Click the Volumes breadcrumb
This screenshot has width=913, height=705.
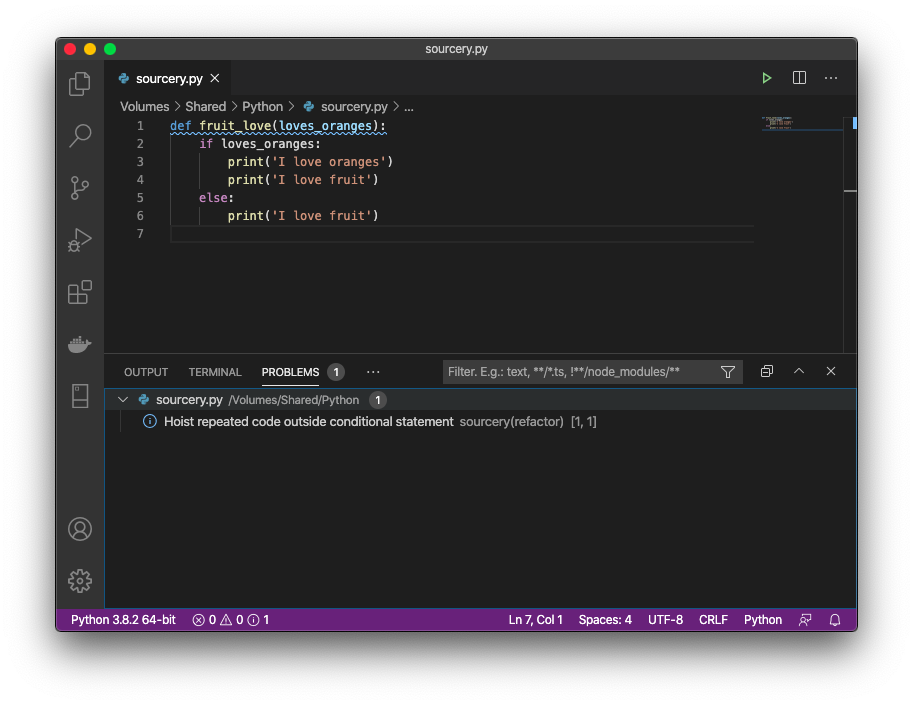point(144,107)
